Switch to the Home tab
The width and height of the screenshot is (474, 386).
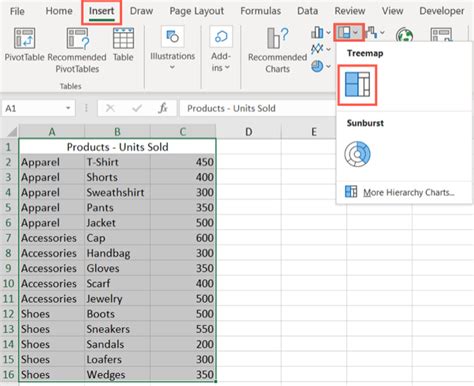[59, 11]
